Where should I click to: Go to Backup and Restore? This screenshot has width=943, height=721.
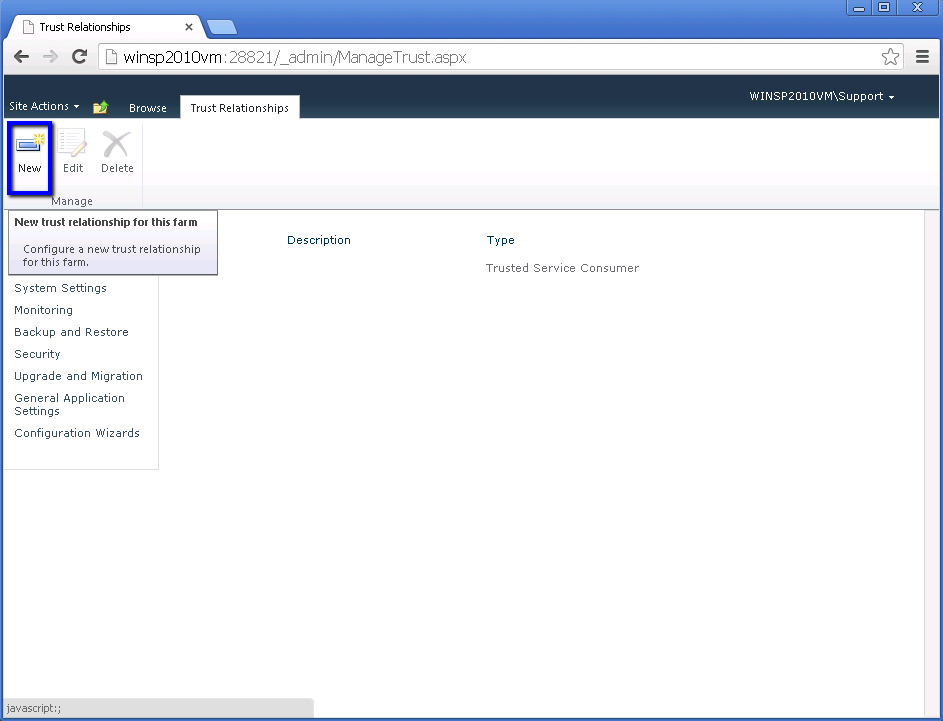click(71, 332)
